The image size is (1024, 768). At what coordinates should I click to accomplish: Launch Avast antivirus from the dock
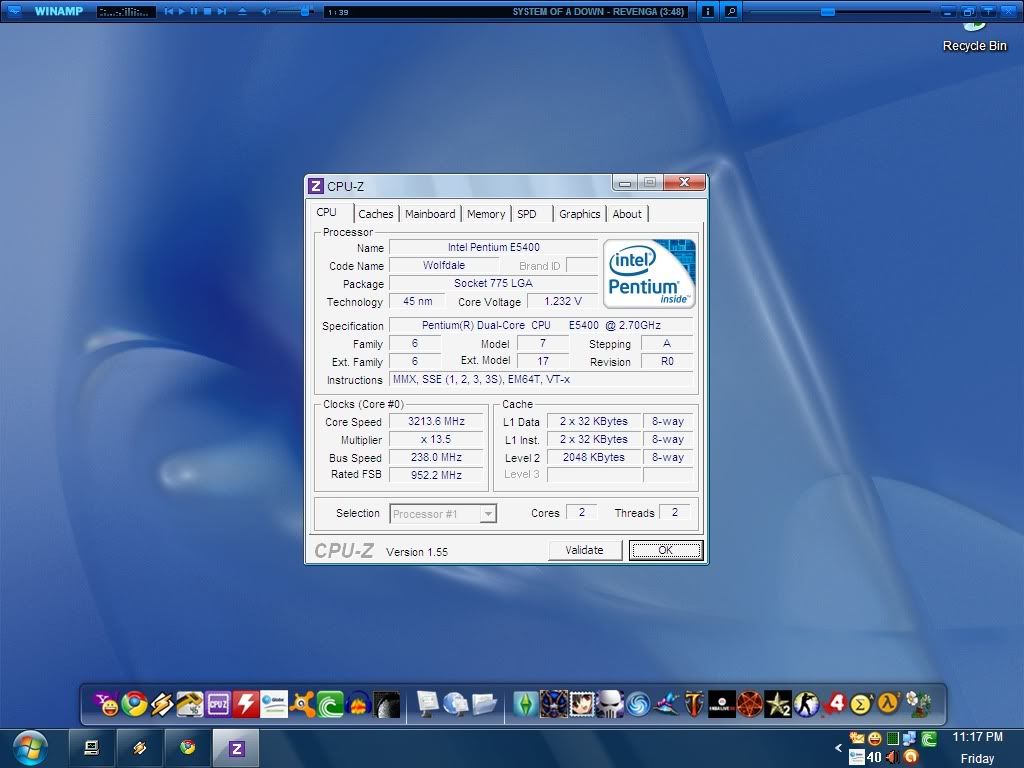(x=302, y=704)
